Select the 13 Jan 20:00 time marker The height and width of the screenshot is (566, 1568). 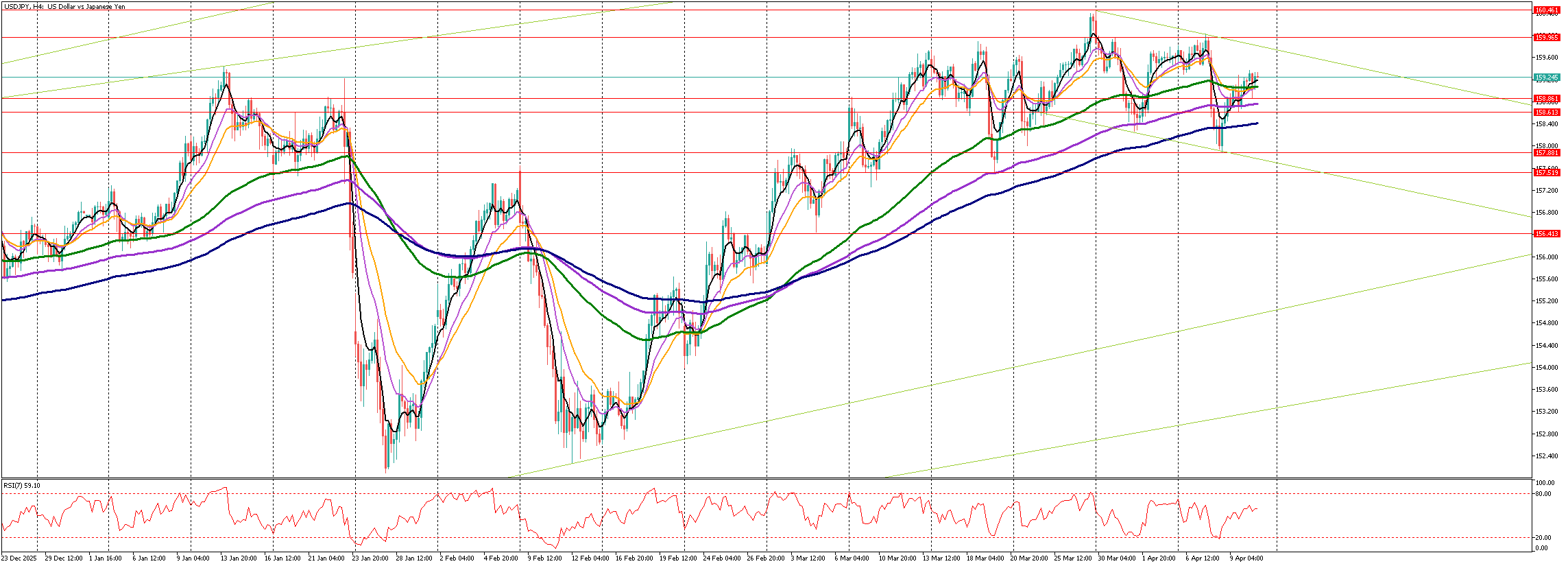tap(238, 558)
